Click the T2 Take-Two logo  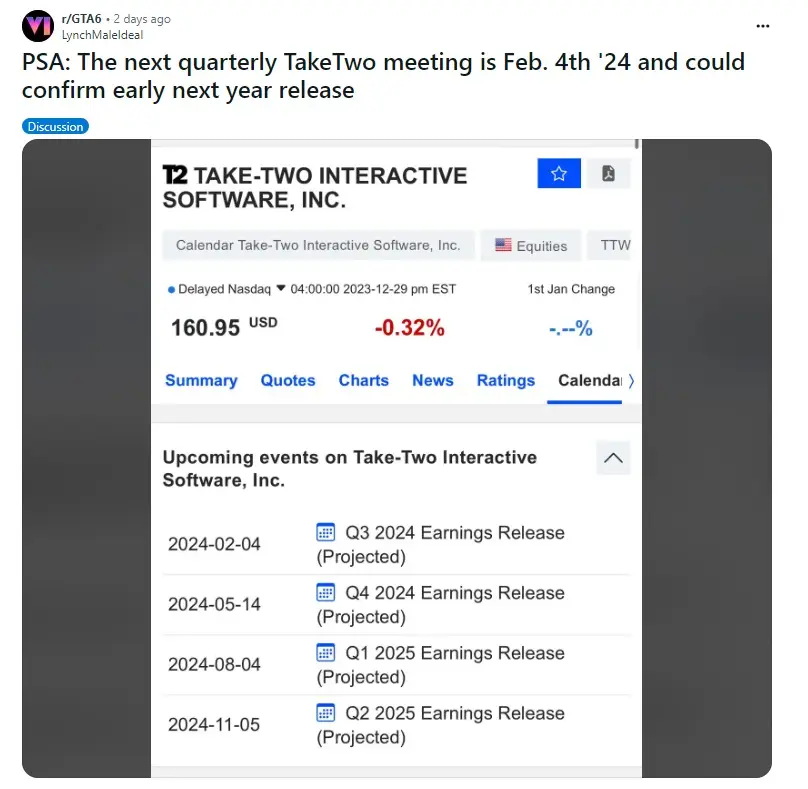click(177, 174)
